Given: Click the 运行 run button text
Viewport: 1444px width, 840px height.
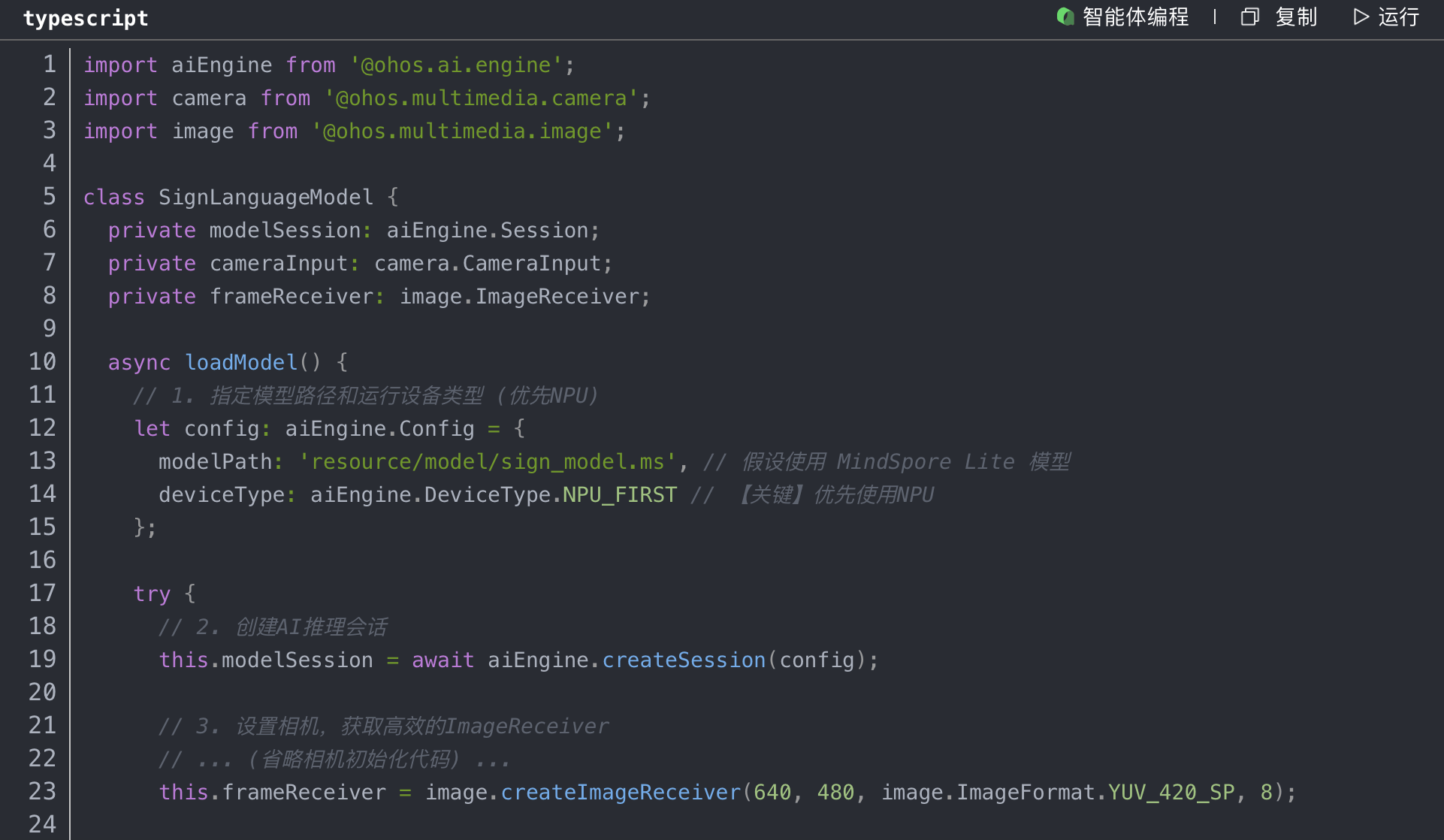Looking at the screenshot, I should tap(1398, 17).
